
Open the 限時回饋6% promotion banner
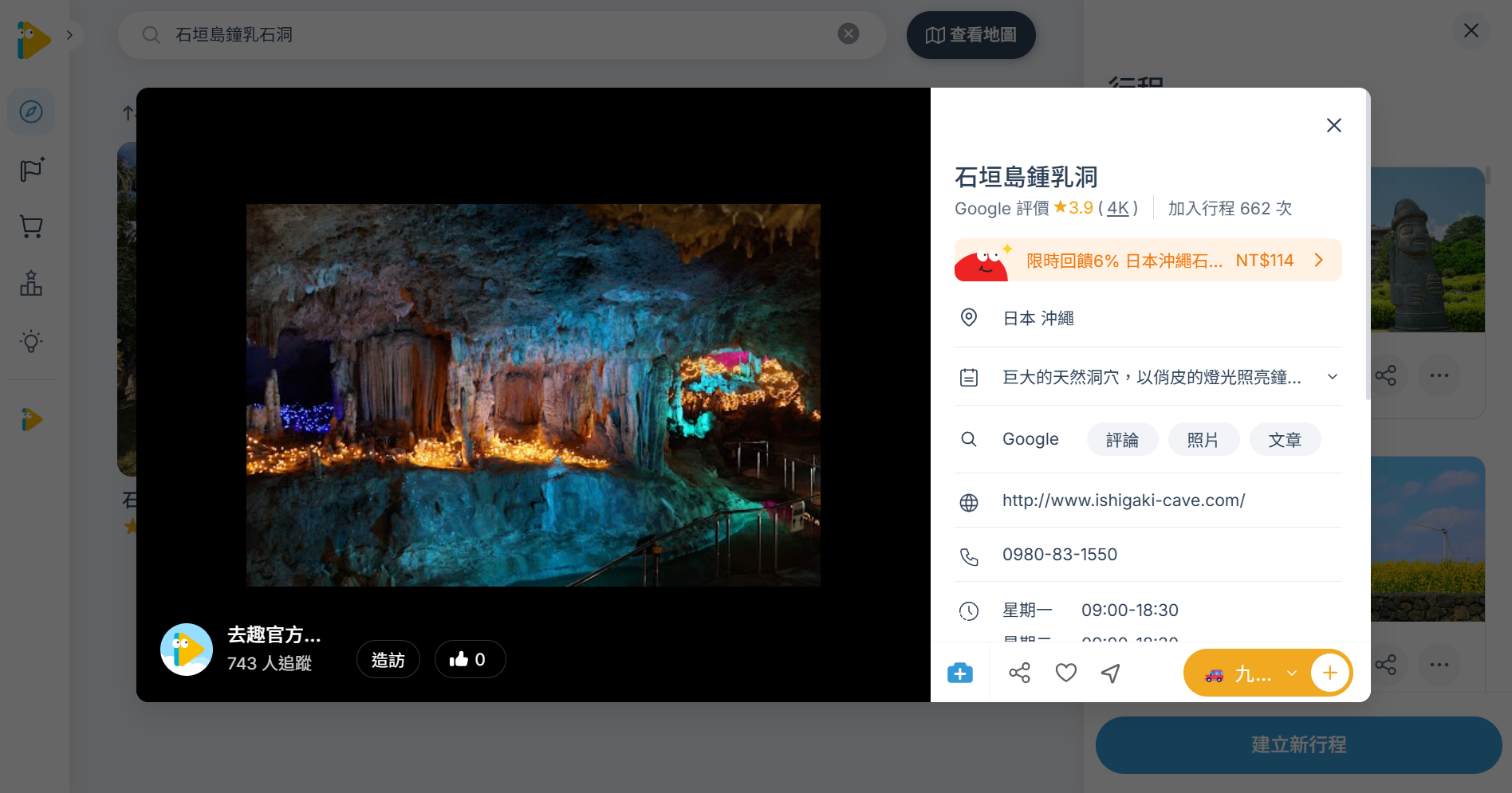1148,260
